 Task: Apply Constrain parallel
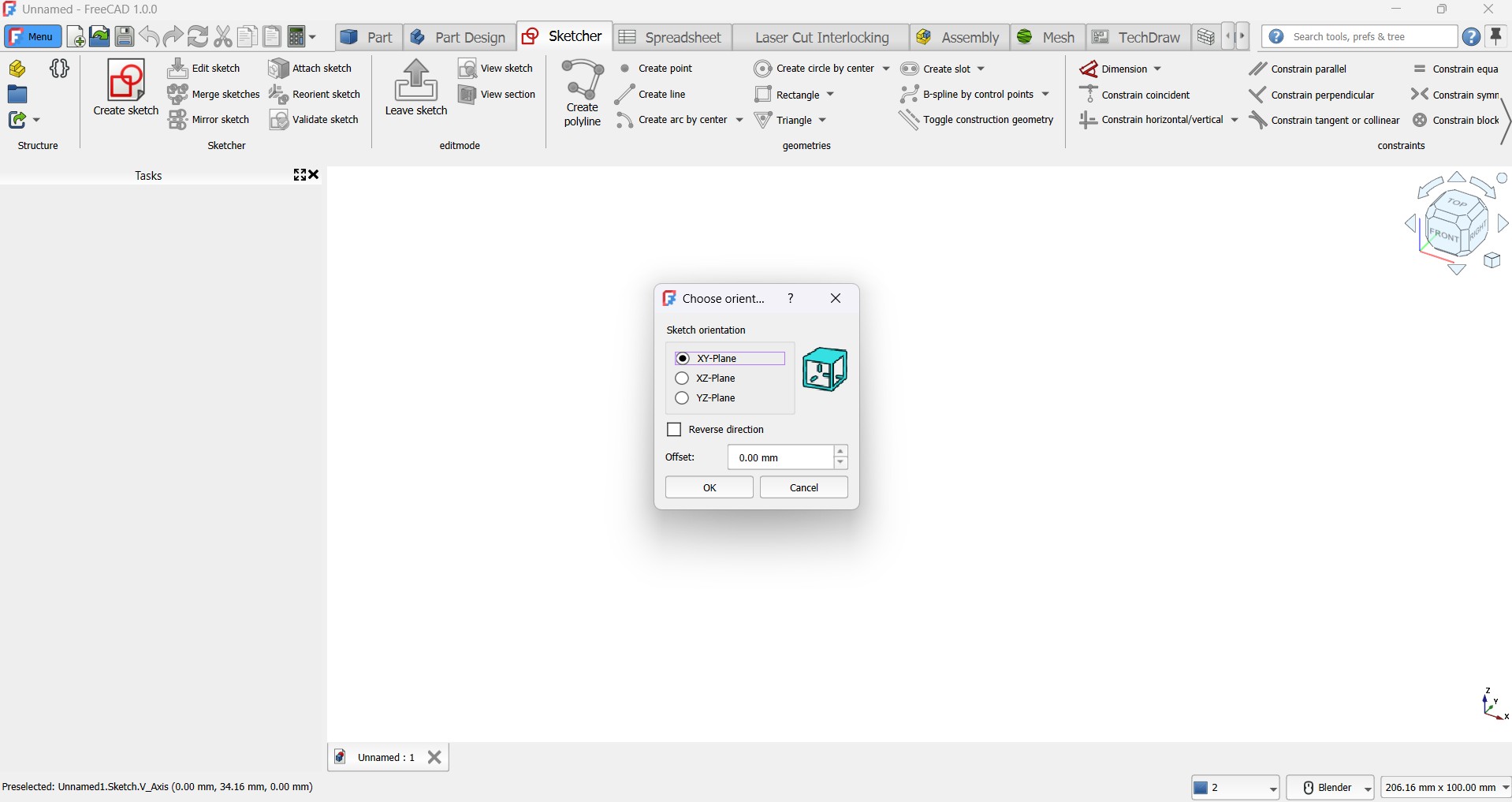pos(1298,69)
